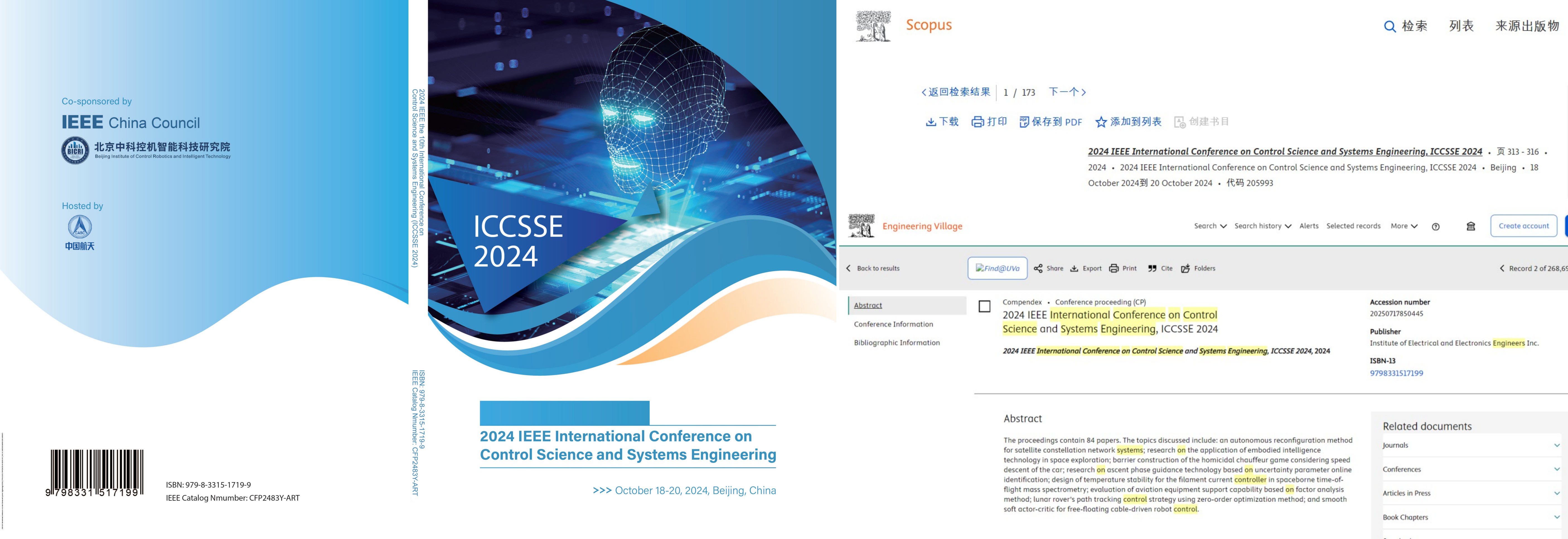This screenshot has width=1568, height=539.
Task: Click the Export download icon
Action: pyautogui.click(x=1074, y=268)
